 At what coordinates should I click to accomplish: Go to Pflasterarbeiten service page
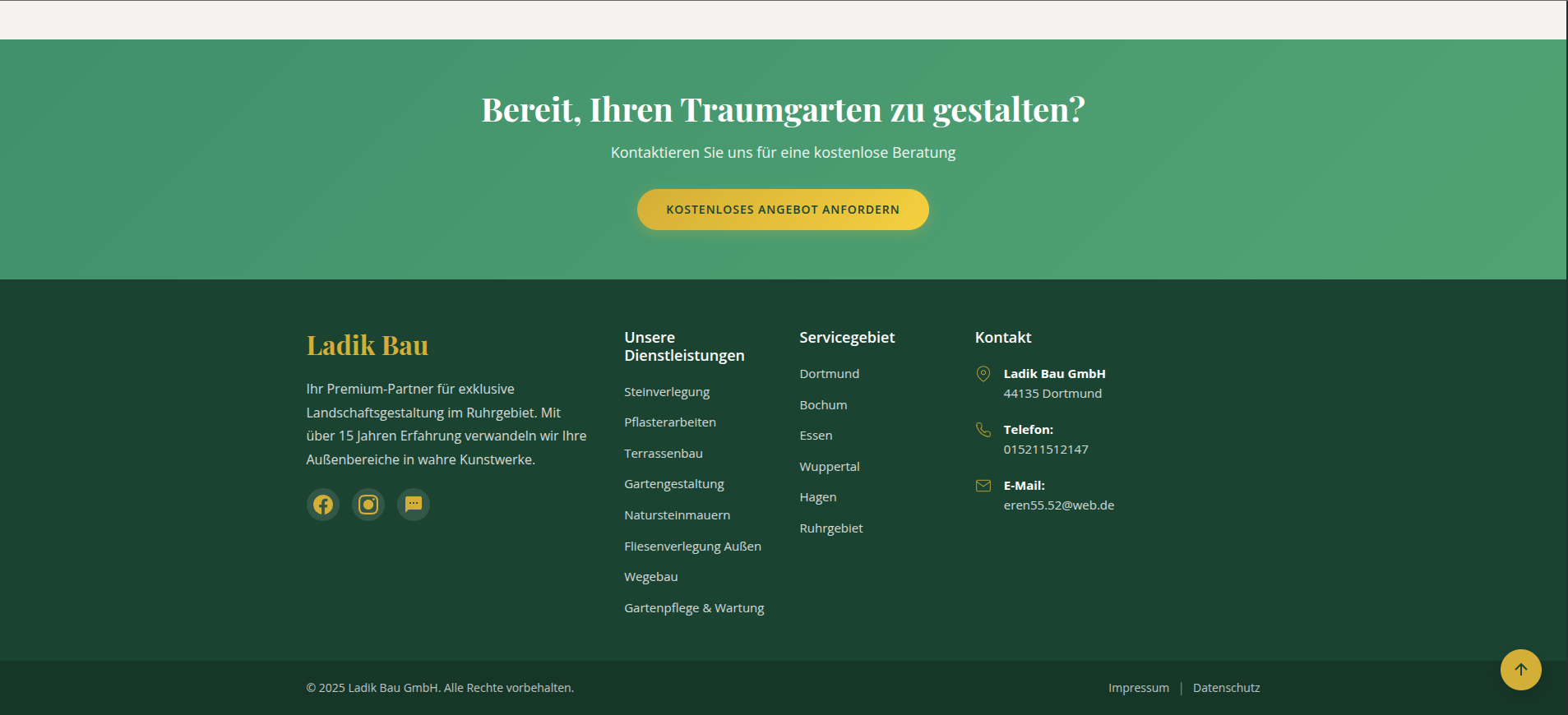(x=669, y=422)
